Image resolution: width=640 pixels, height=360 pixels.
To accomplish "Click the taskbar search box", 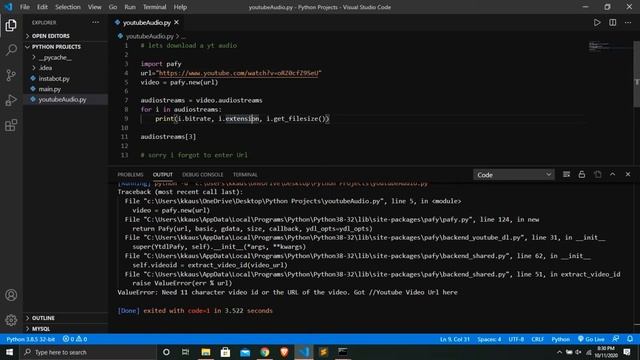I will [x=88, y=352].
